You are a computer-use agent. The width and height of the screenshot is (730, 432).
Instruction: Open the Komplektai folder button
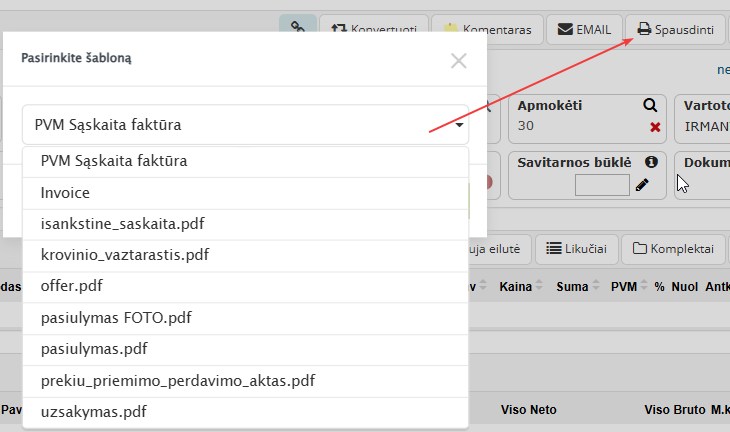tap(672, 247)
